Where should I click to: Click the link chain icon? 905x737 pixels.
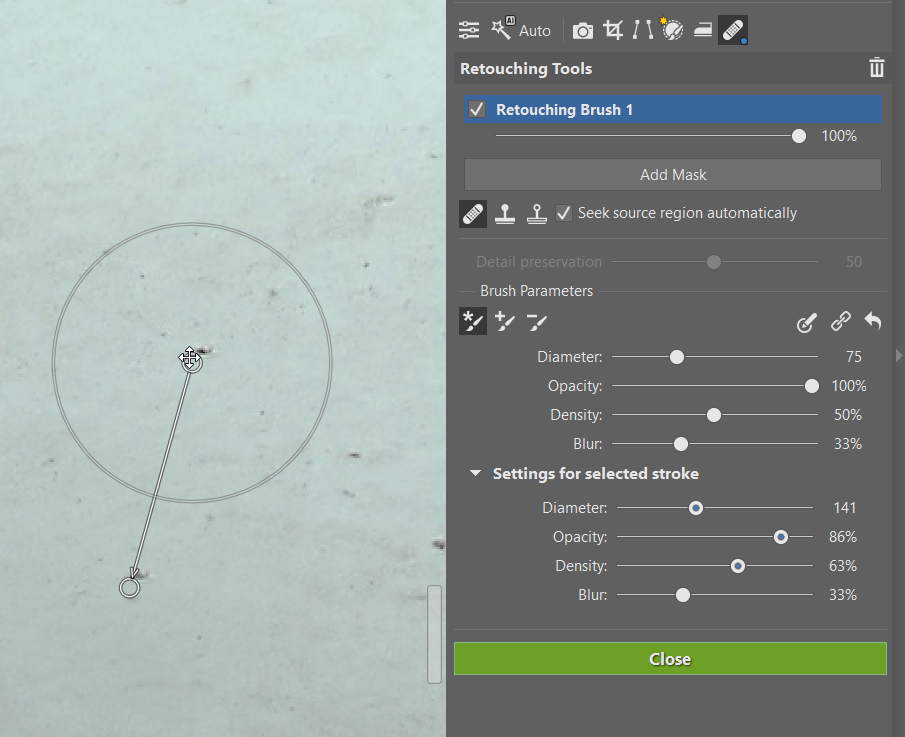841,322
